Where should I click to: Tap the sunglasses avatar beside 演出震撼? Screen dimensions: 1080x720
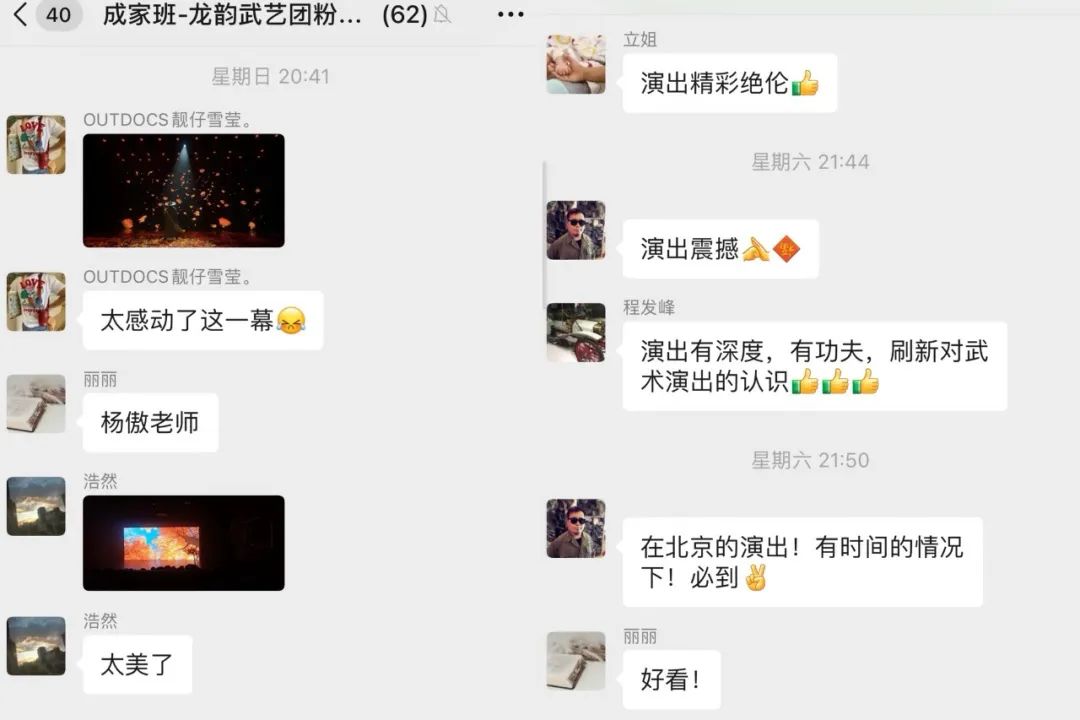point(576,230)
